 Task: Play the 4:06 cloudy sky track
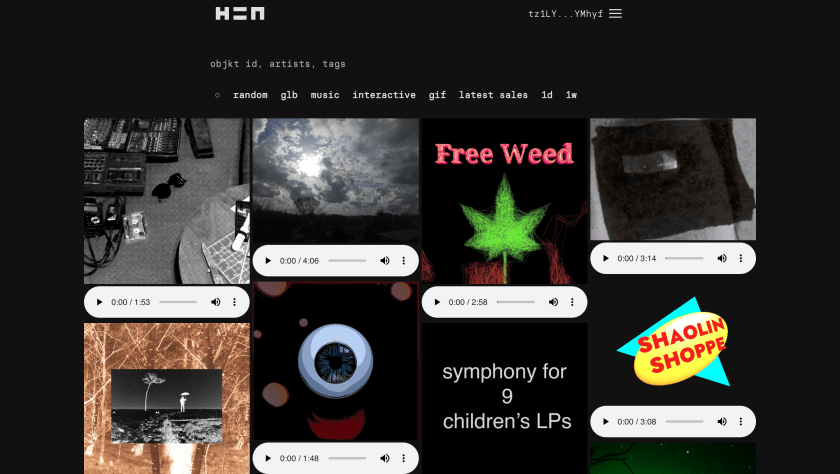(x=268, y=261)
